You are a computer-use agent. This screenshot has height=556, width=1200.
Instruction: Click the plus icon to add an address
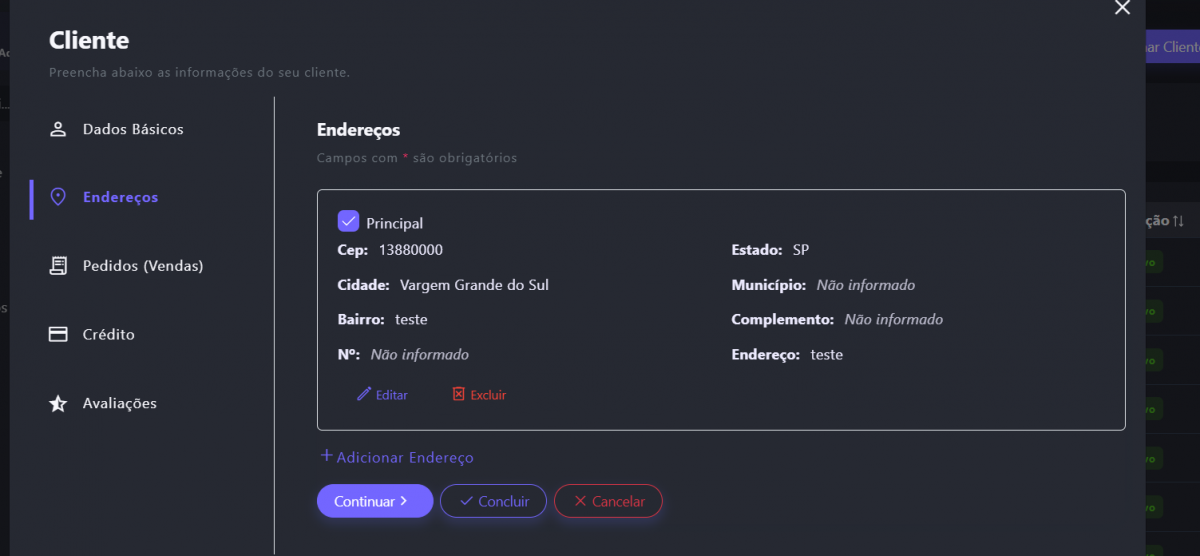pyautogui.click(x=326, y=456)
